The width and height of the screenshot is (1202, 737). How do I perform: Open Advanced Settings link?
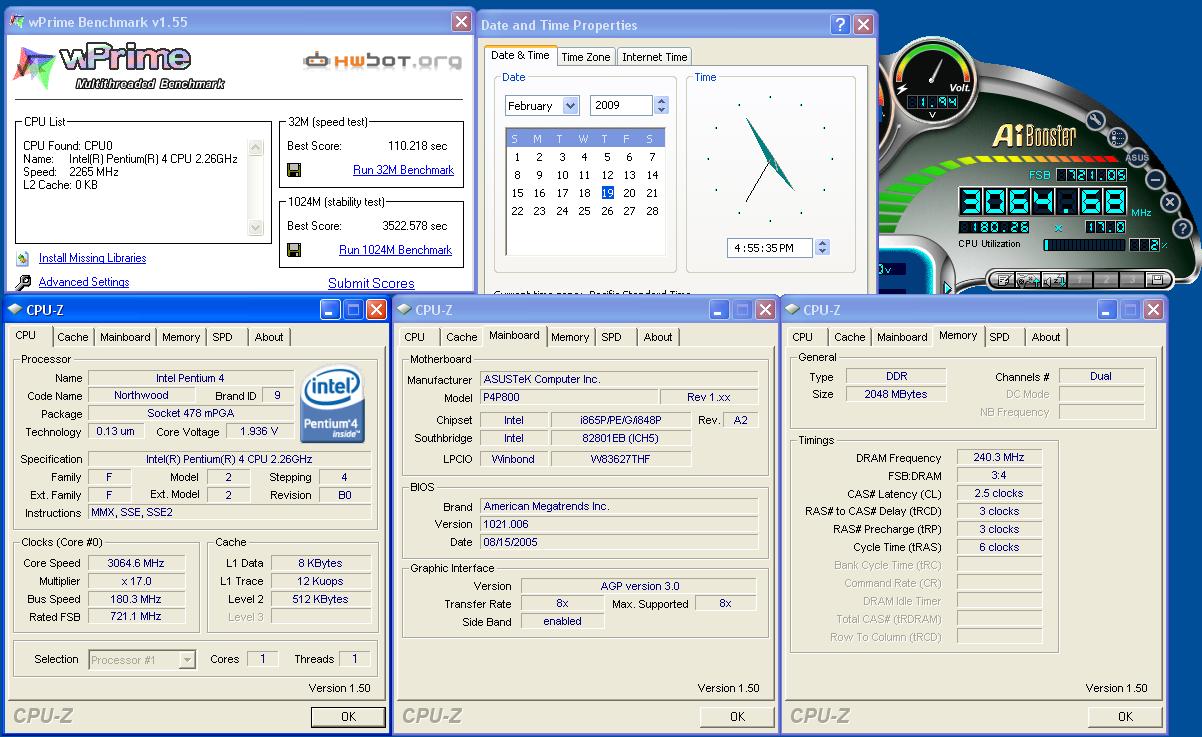84,283
